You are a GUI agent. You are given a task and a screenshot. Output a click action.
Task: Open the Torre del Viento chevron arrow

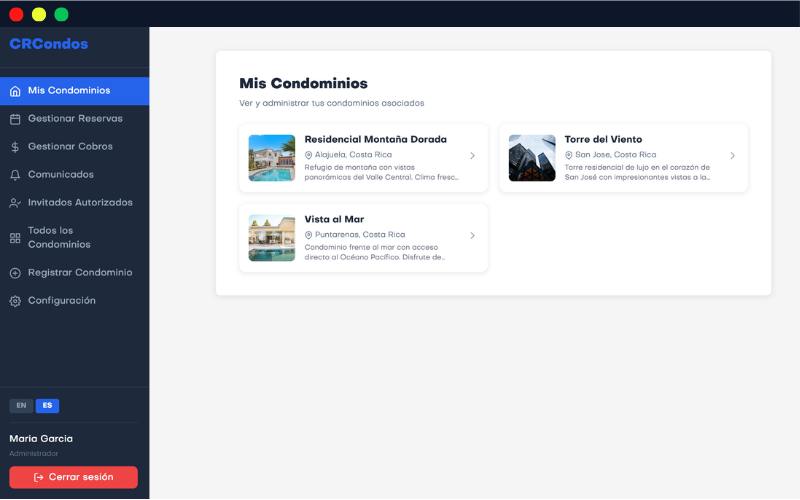coord(733,156)
